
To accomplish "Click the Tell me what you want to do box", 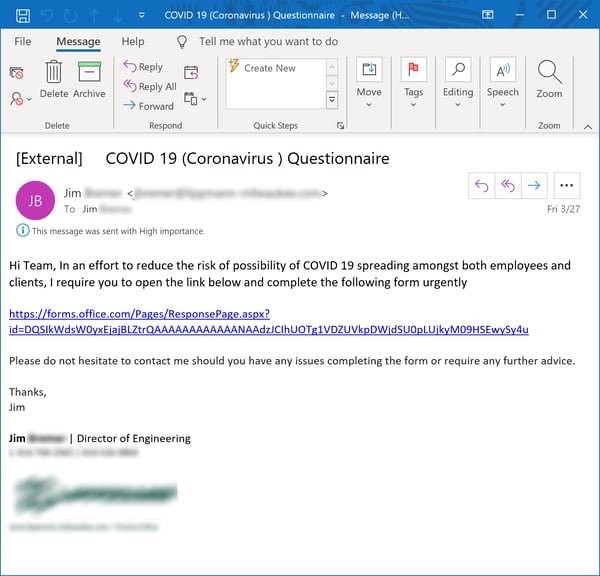I will (x=268, y=42).
